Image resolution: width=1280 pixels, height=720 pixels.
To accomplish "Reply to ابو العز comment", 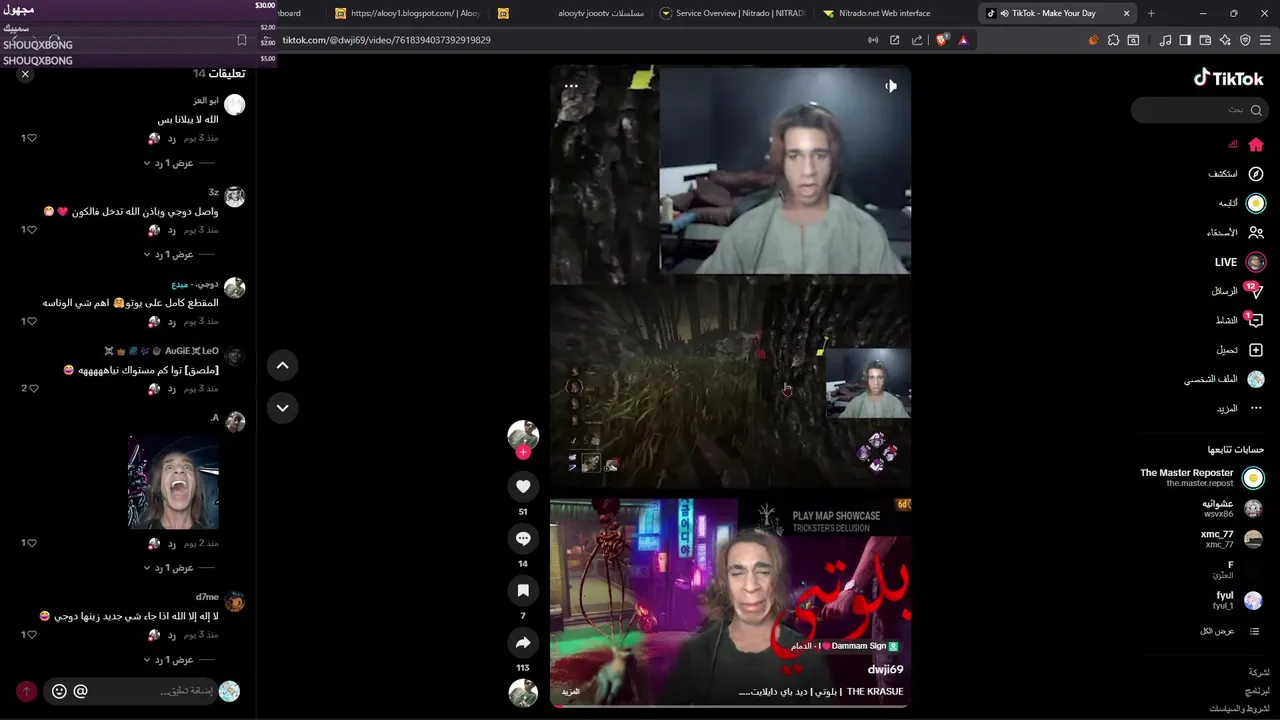I will [172, 138].
